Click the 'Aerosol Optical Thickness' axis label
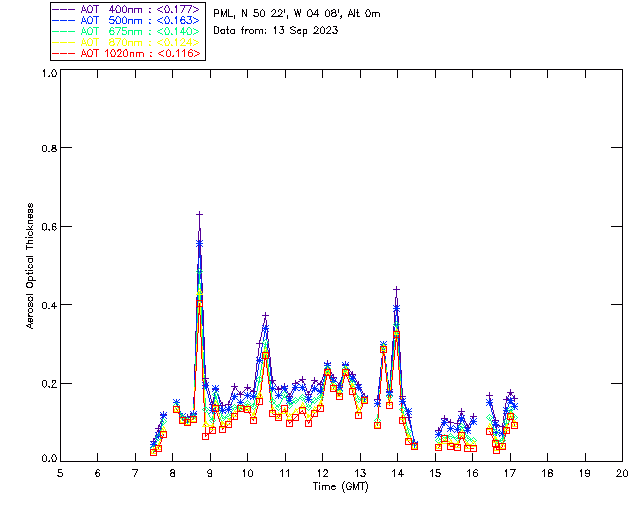The width and height of the screenshot is (640, 512). pyautogui.click(x=30, y=266)
